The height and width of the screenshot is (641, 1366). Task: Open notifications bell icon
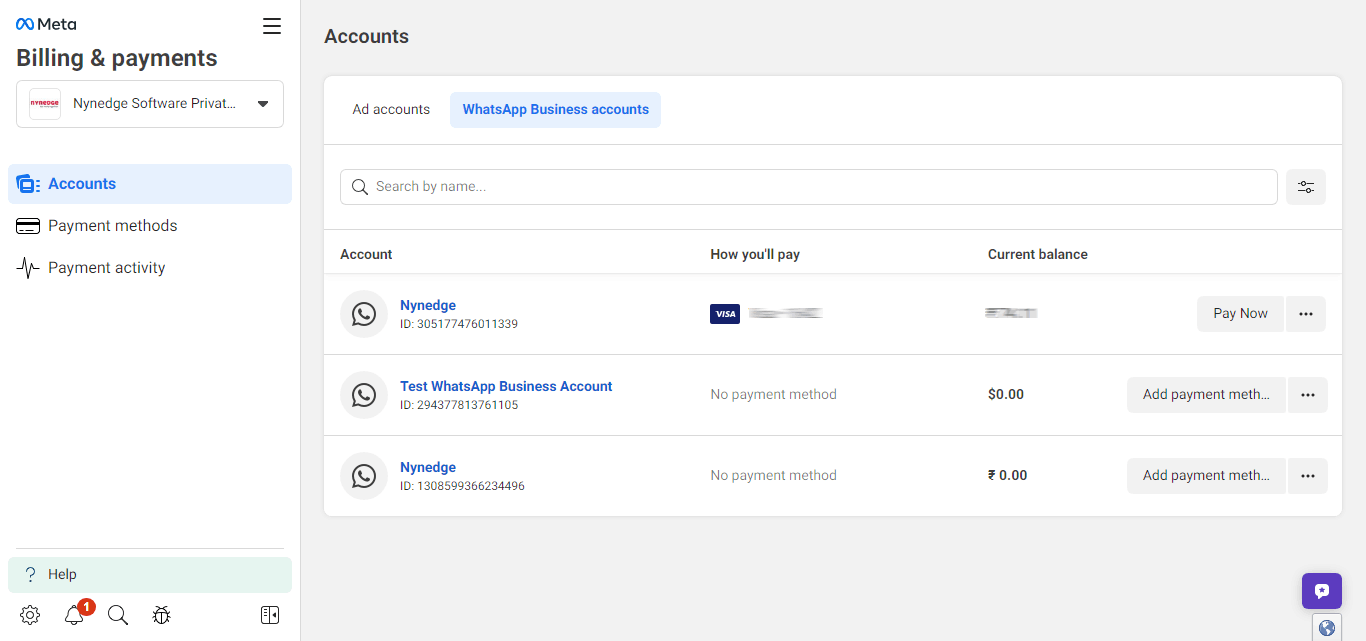tap(74, 615)
